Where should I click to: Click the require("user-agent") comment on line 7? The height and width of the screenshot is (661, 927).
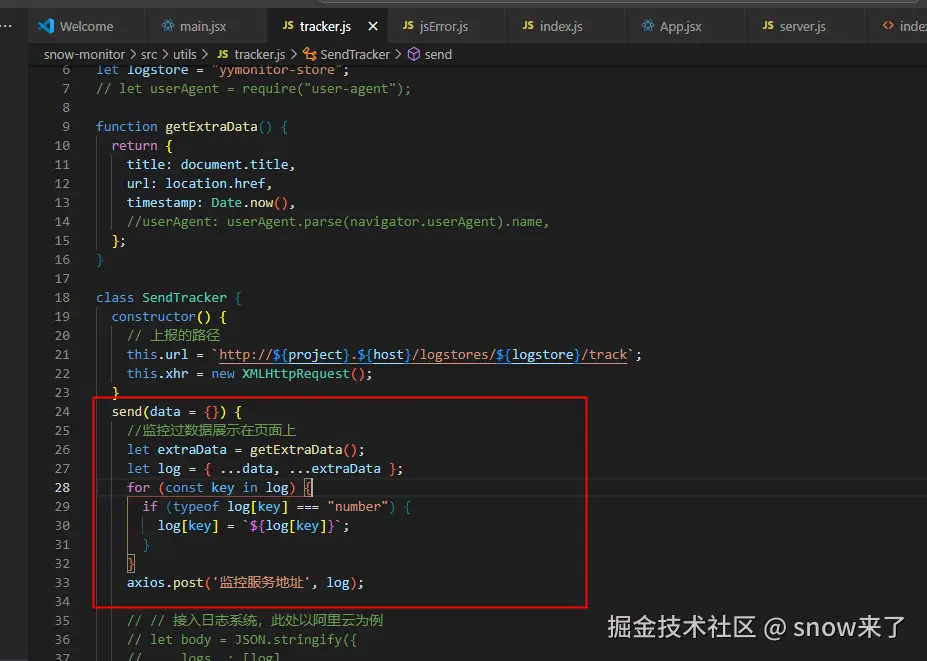(x=253, y=89)
